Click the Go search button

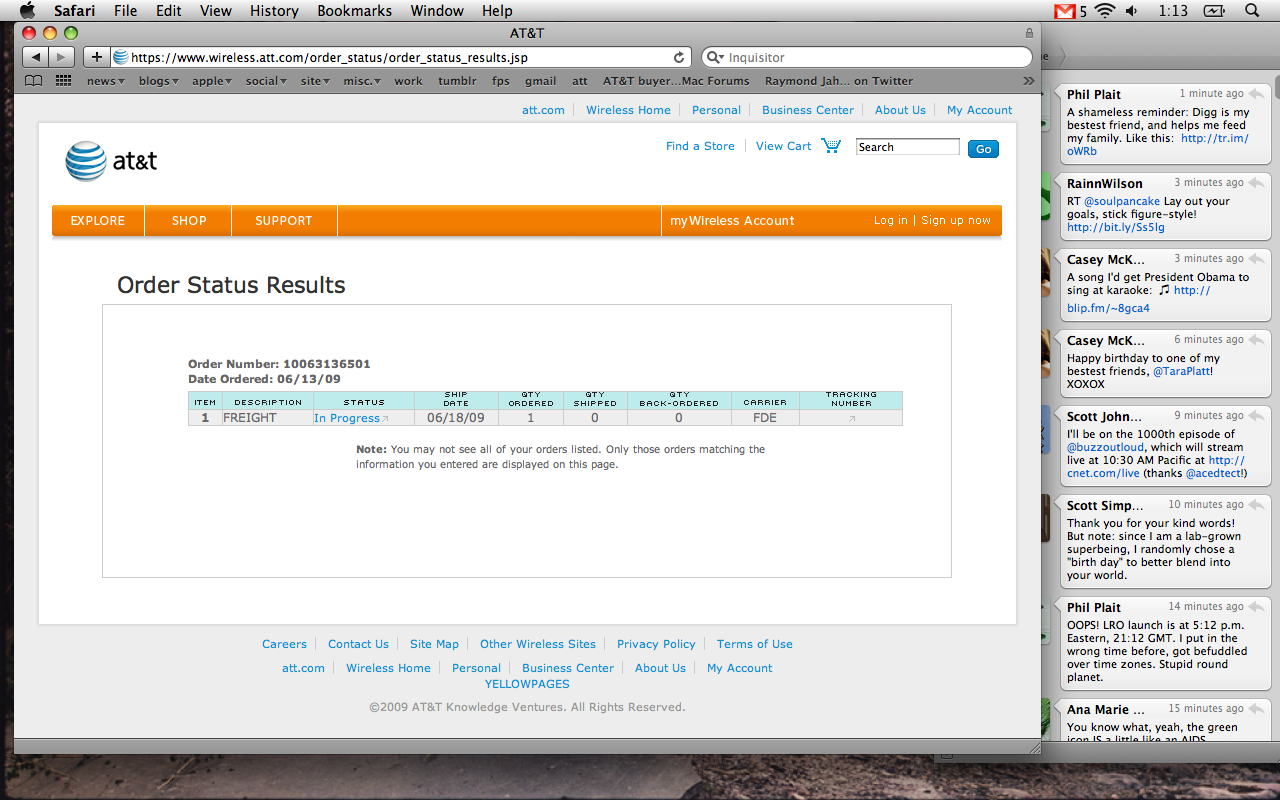[x=983, y=148]
